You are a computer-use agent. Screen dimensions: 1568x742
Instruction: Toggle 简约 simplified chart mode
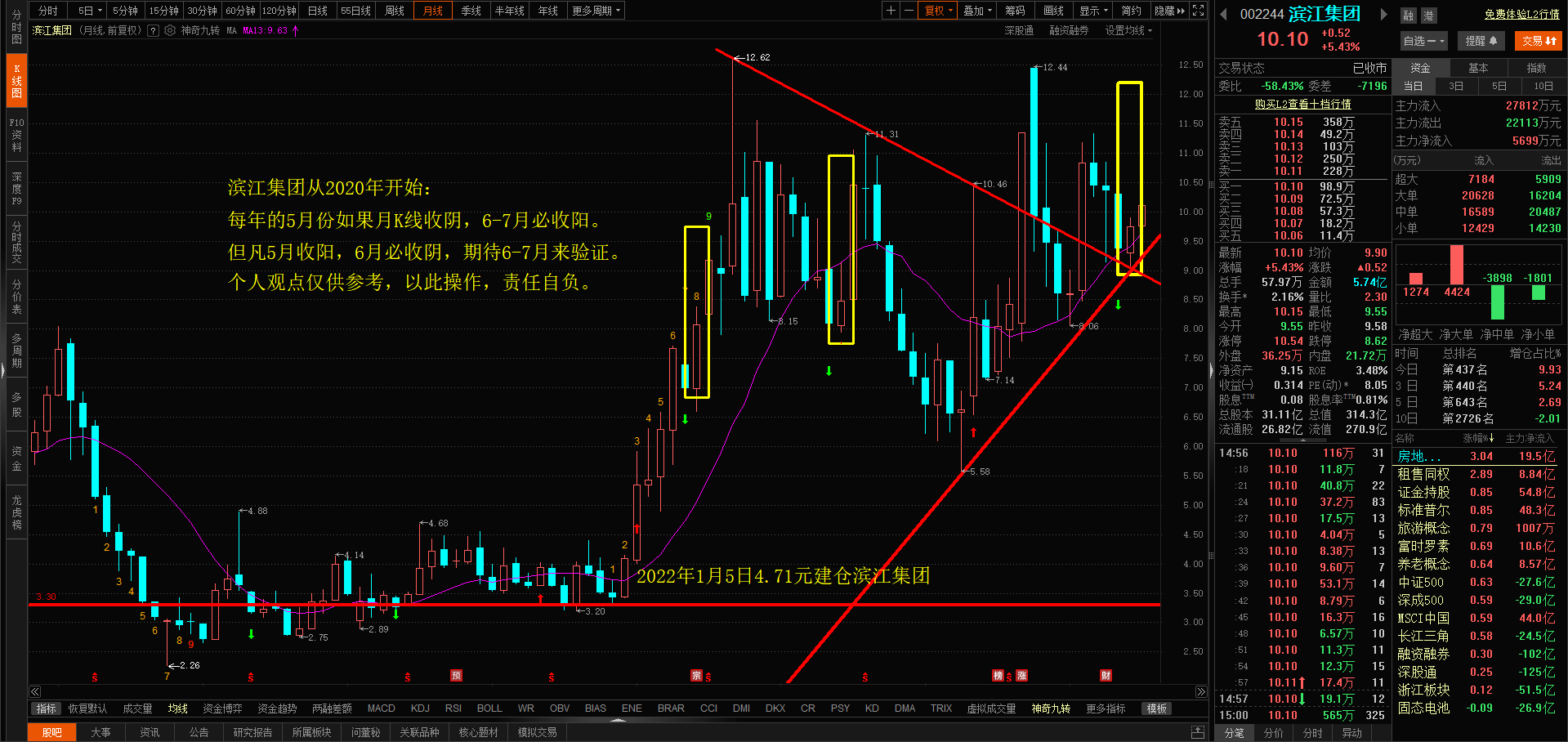[x=1131, y=11]
